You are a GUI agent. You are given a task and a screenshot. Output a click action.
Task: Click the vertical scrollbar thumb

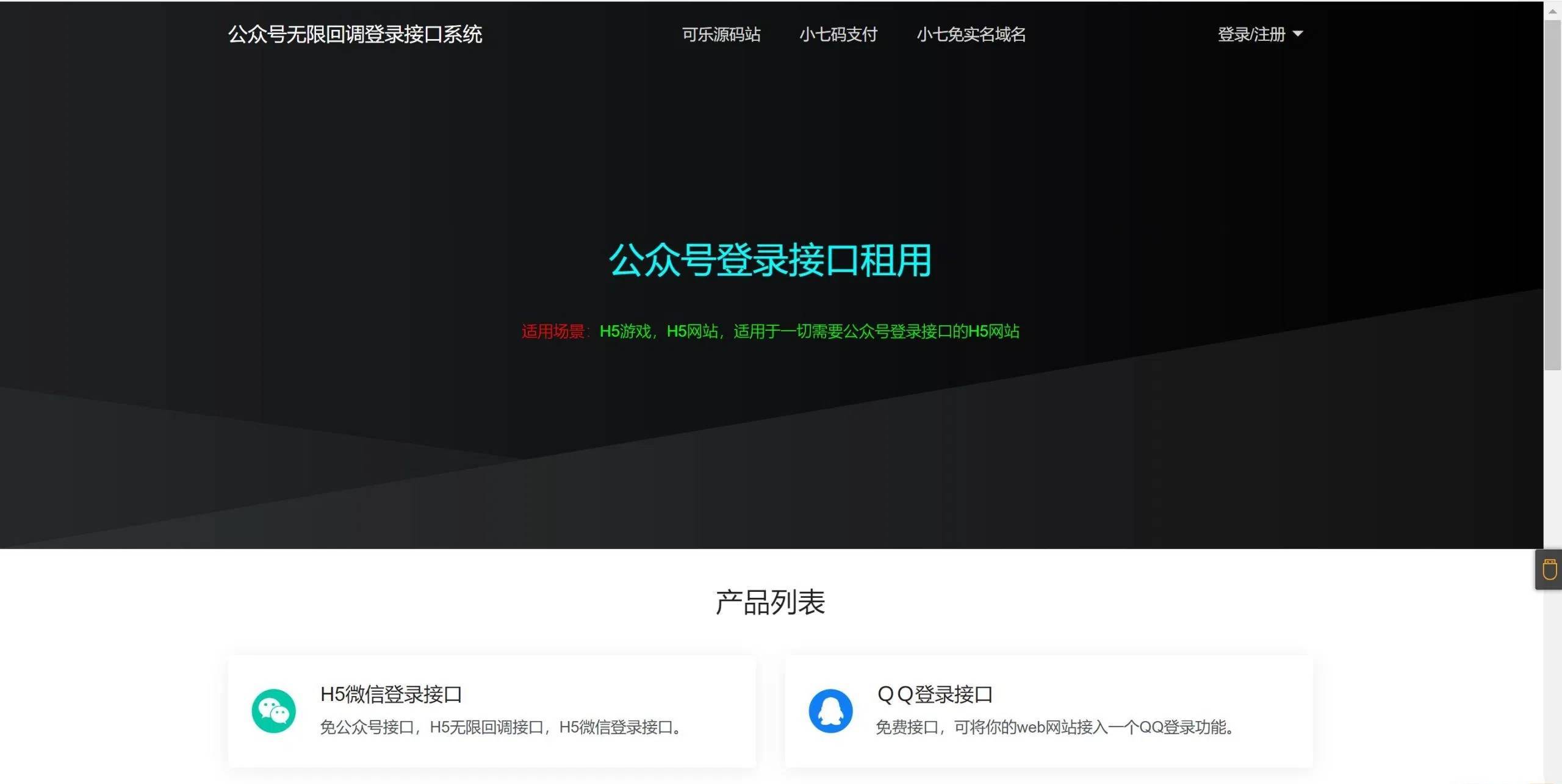[1552, 195]
